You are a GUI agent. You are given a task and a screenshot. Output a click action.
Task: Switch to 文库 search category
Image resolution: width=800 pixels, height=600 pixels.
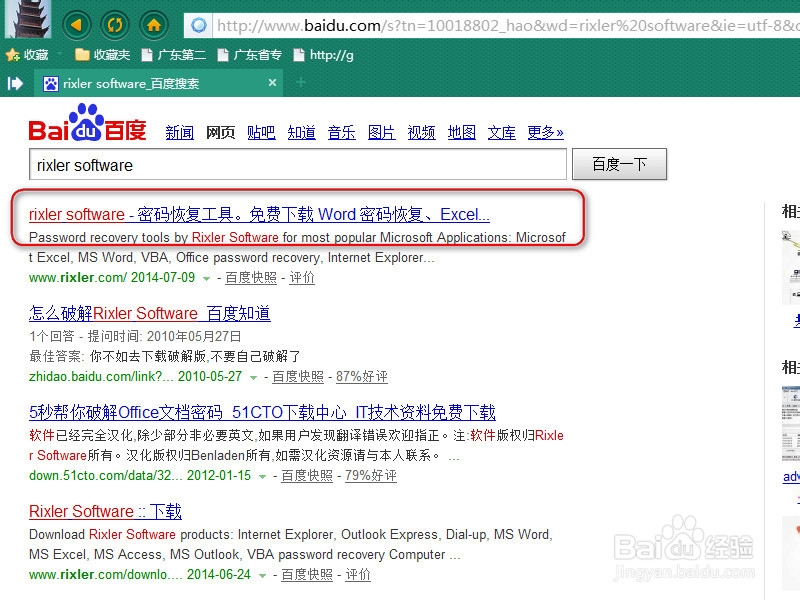tap(502, 133)
